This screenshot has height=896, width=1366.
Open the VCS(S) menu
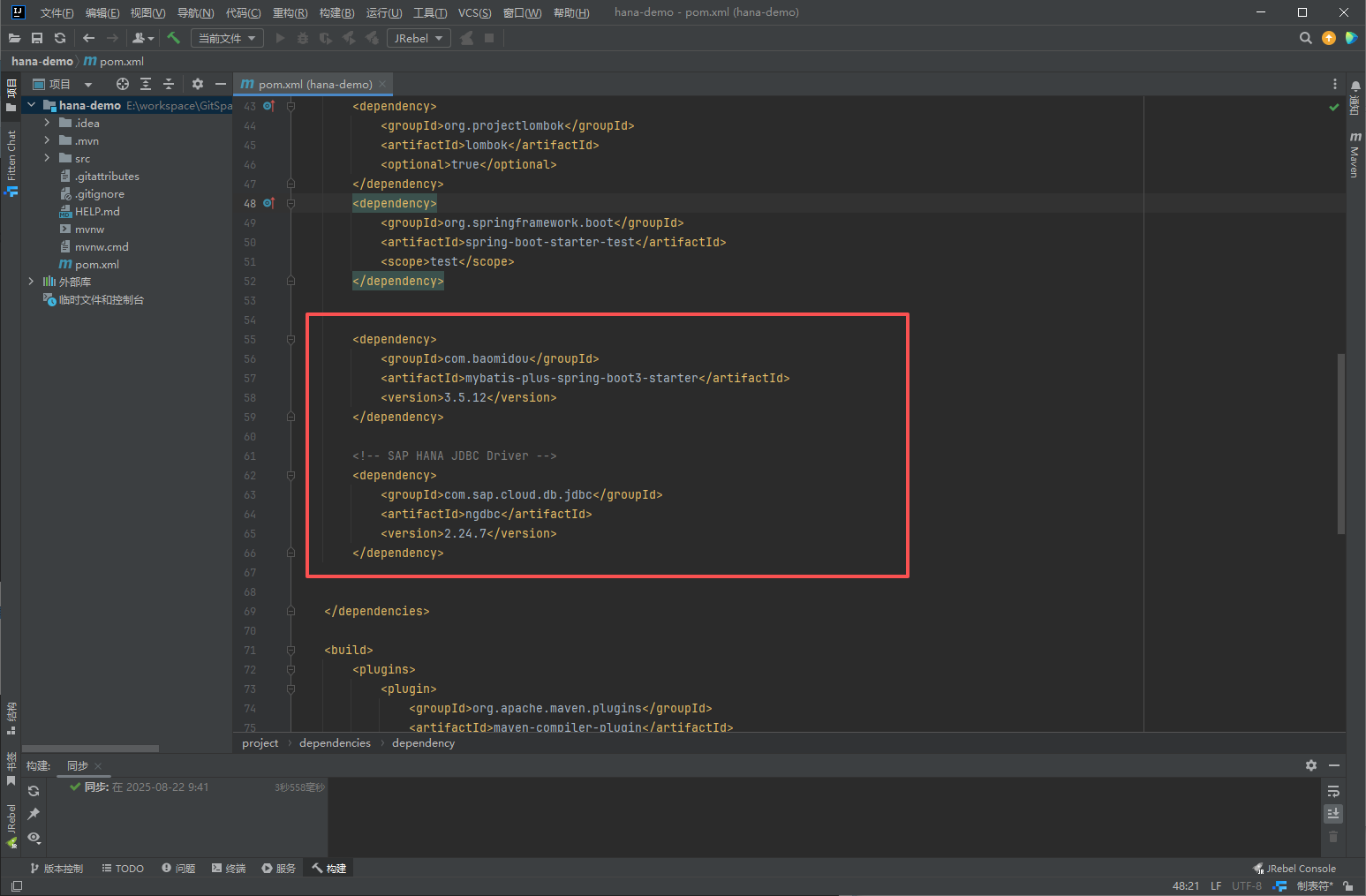[474, 12]
